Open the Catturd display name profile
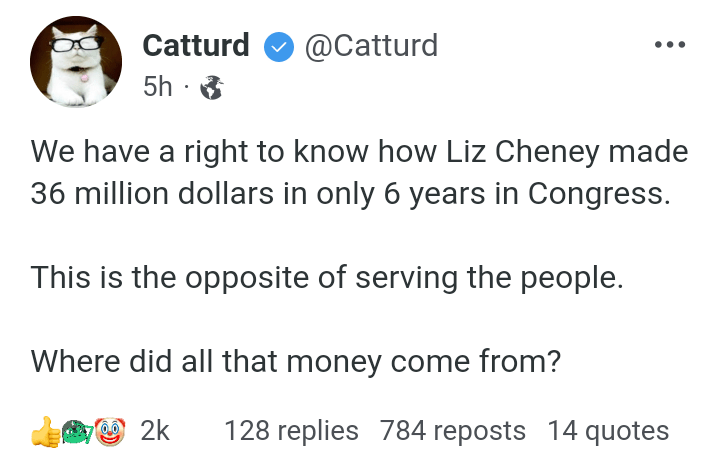The image size is (720, 467). tap(196, 45)
